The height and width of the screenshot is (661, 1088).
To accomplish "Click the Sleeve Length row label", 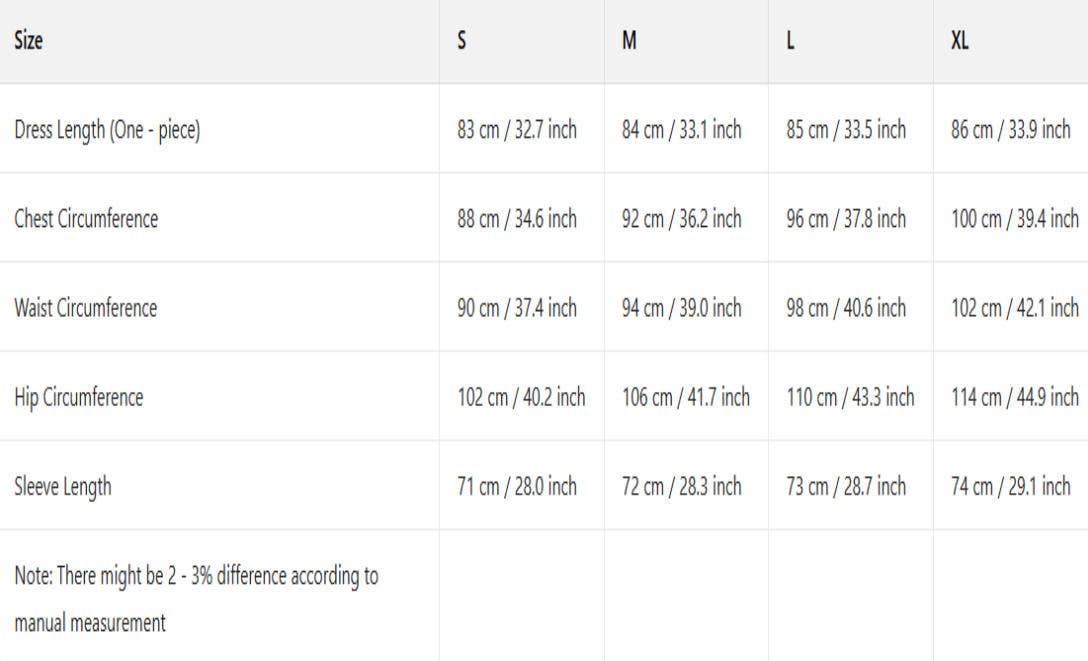I will pos(62,487).
